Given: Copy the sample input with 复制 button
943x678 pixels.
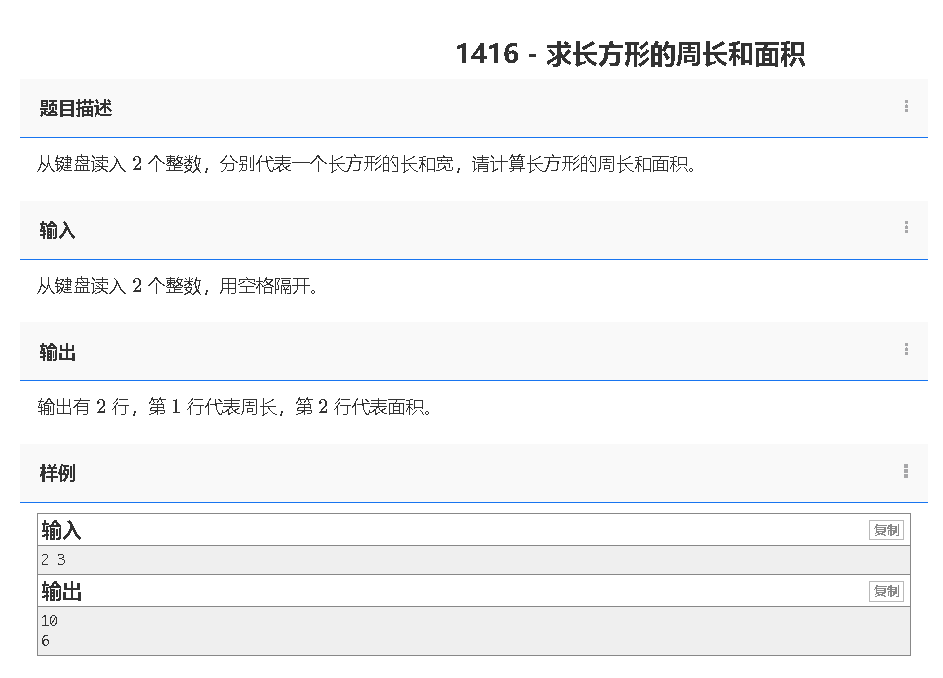Looking at the screenshot, I should click(886, 530).
